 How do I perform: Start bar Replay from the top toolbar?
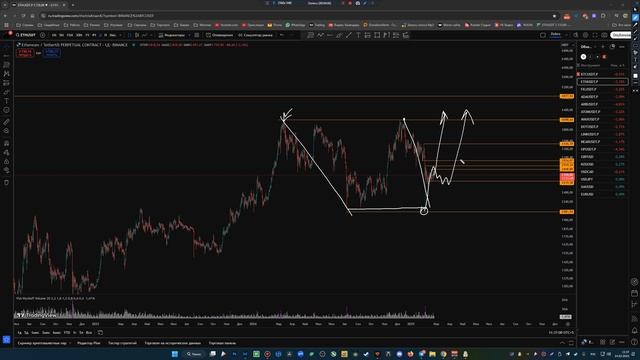click(256, 35)
